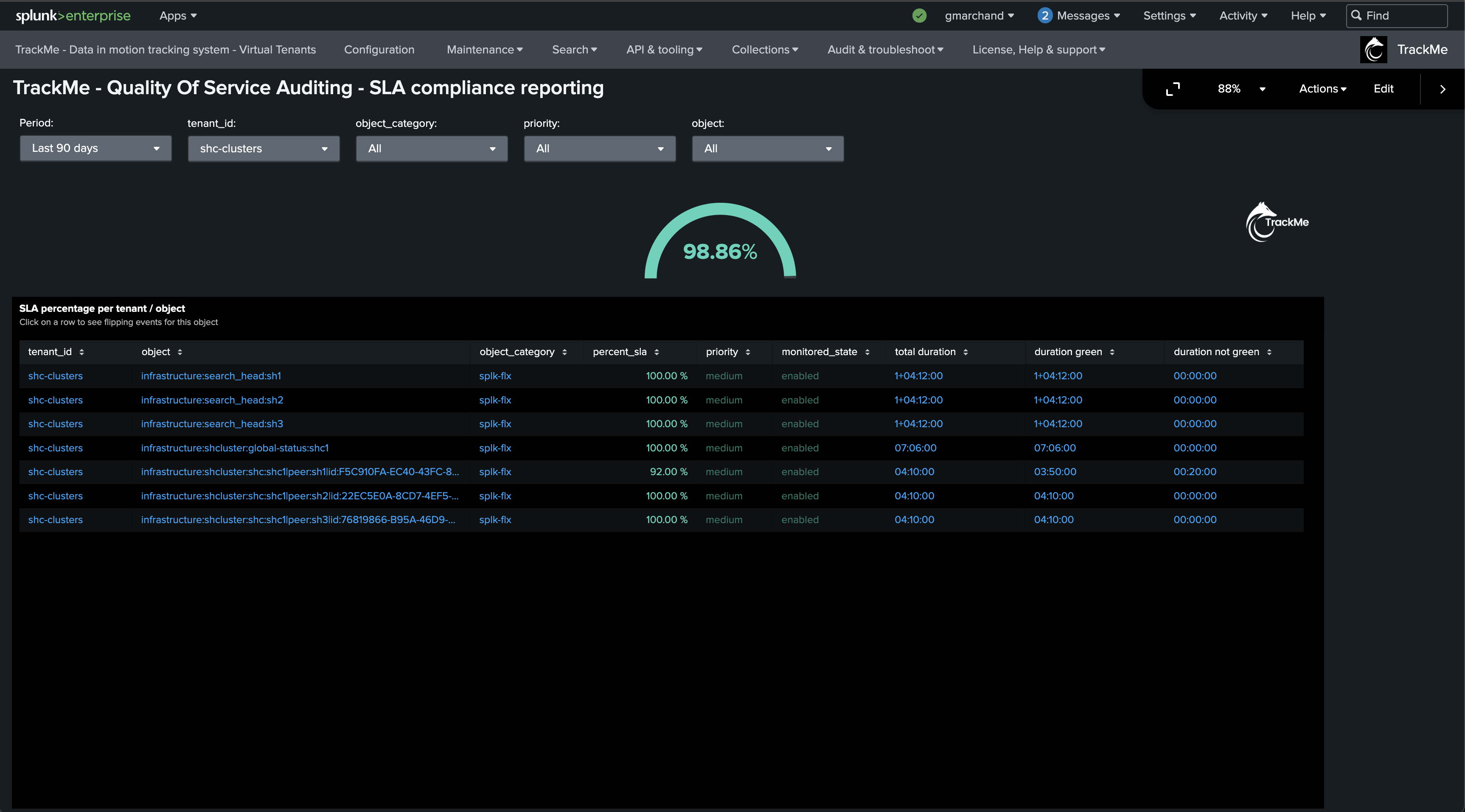Screen dimensions: 1465x812
Task: Click object infrastructure:search_head:sh2
Action: pyautogui.click(x=212, y=400)
